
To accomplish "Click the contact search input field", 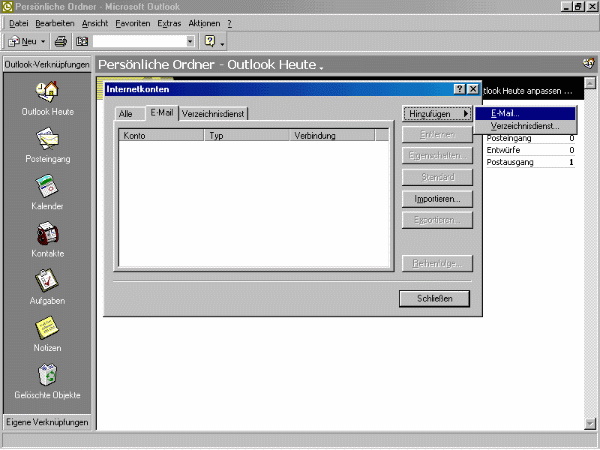I will pyautogui.click(x=139, y=41).
